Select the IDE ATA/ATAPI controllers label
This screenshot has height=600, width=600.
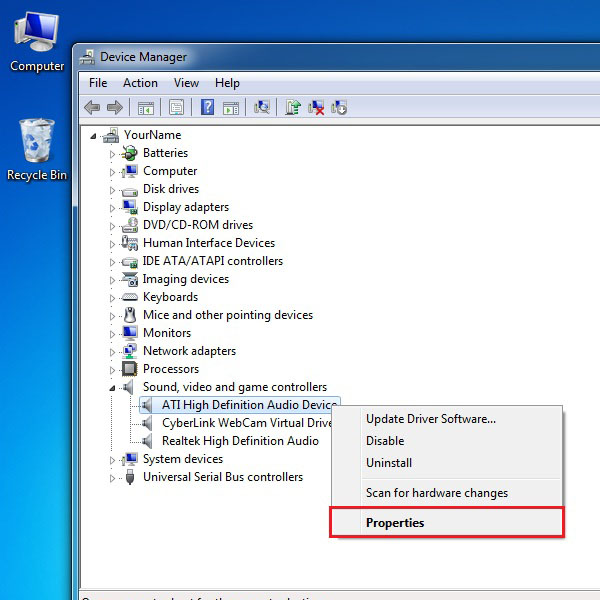point(213,261)
